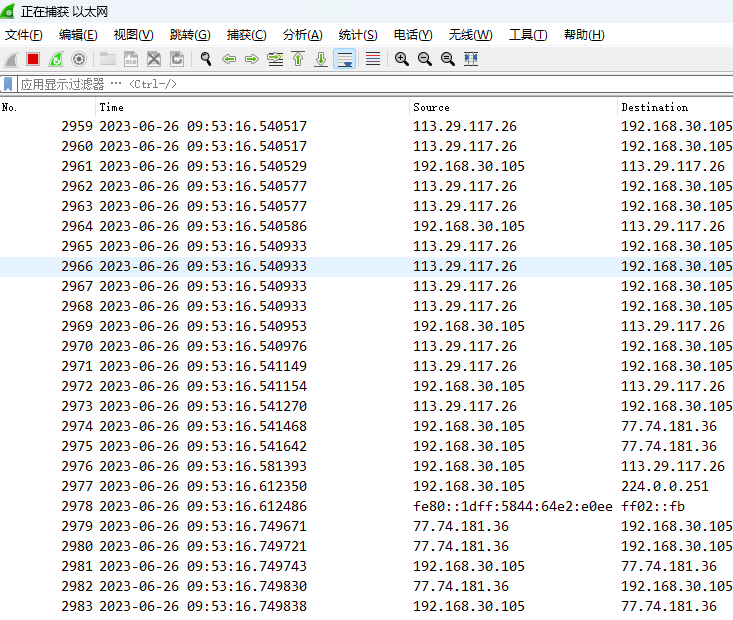Click time 09:53:16.541270 in row 2973
733x620 pixels.
(247, 406)
